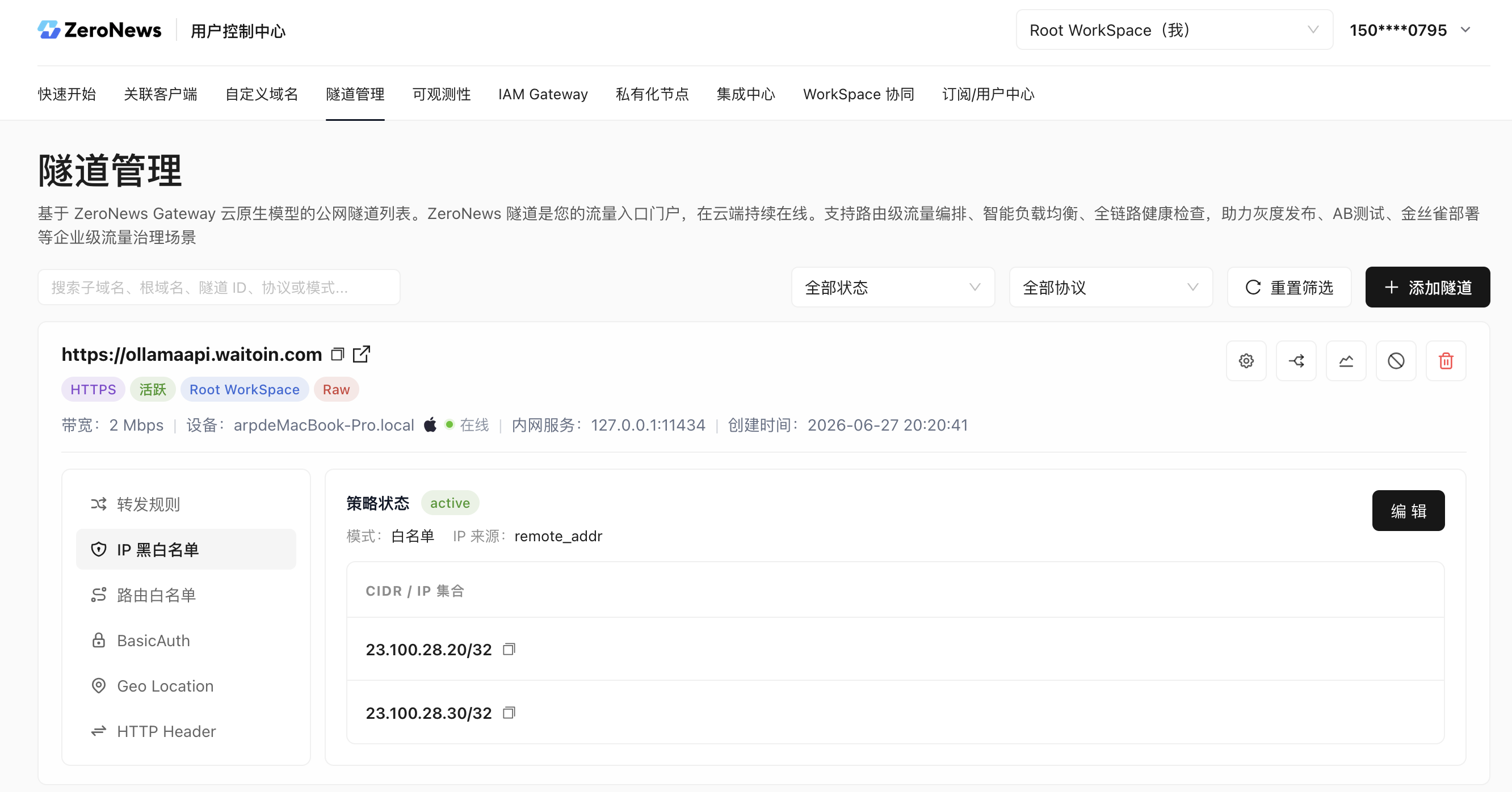Click the arpdeMacBook-Pro.local device name
Image resolution: width=1512 pixels, height=792 pixels.
[324, 425]
